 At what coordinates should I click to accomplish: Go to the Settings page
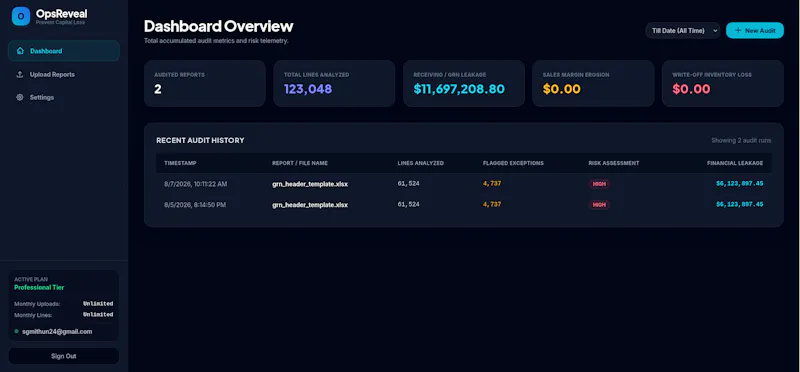pos(64,97)
